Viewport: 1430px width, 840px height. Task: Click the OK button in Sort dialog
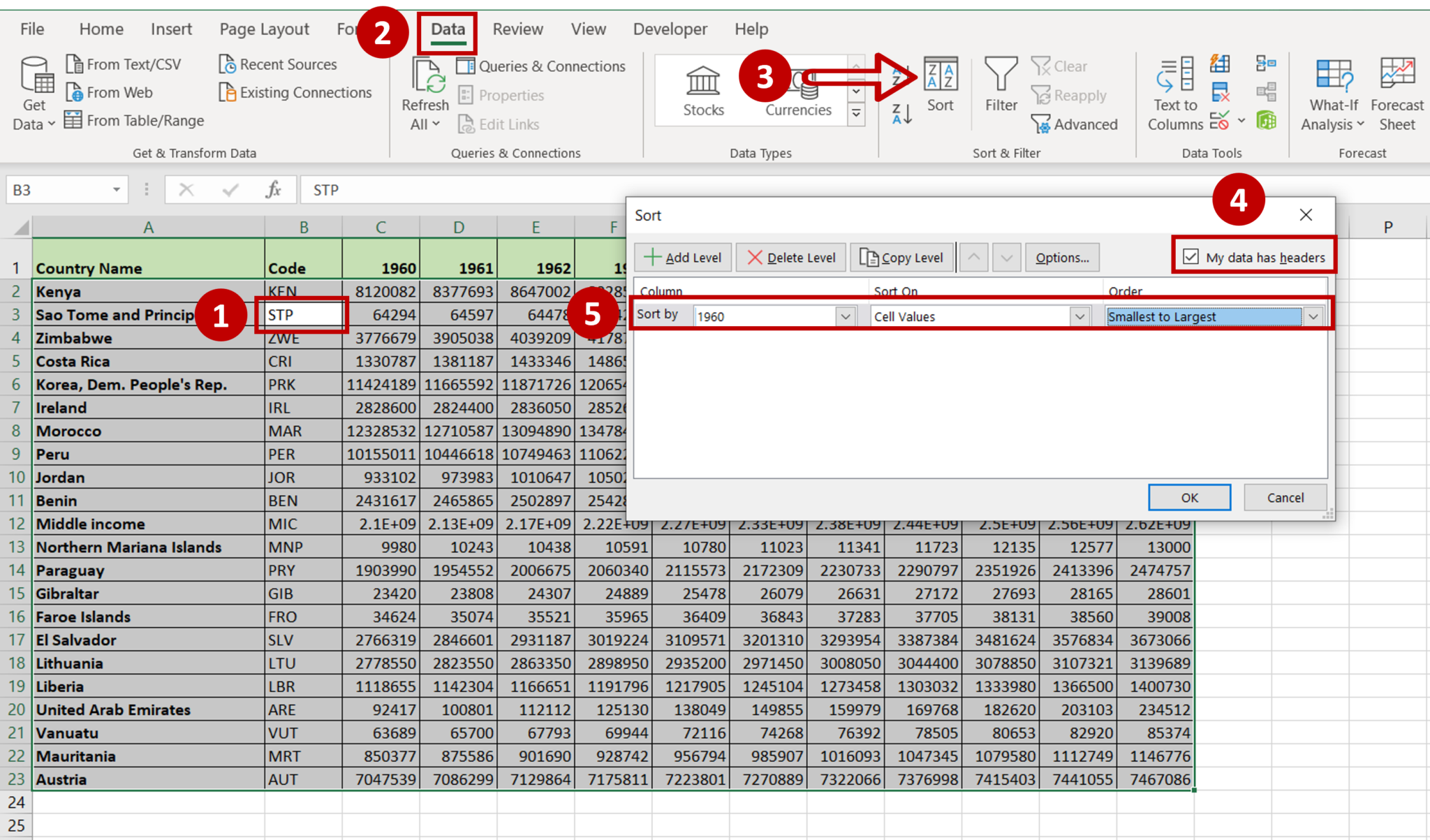pyautogui.click(x=1191, y=498)
